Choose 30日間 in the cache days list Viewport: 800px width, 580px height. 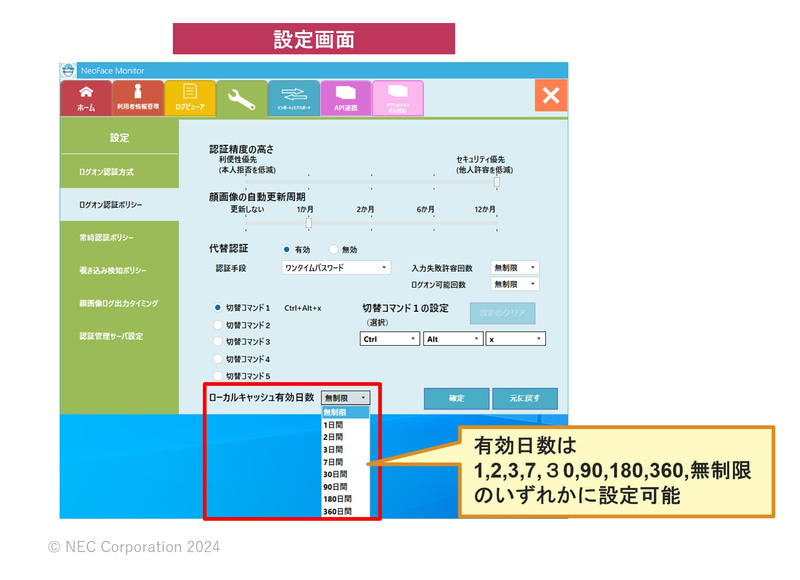pyautogui.click(x=345, y=474)
